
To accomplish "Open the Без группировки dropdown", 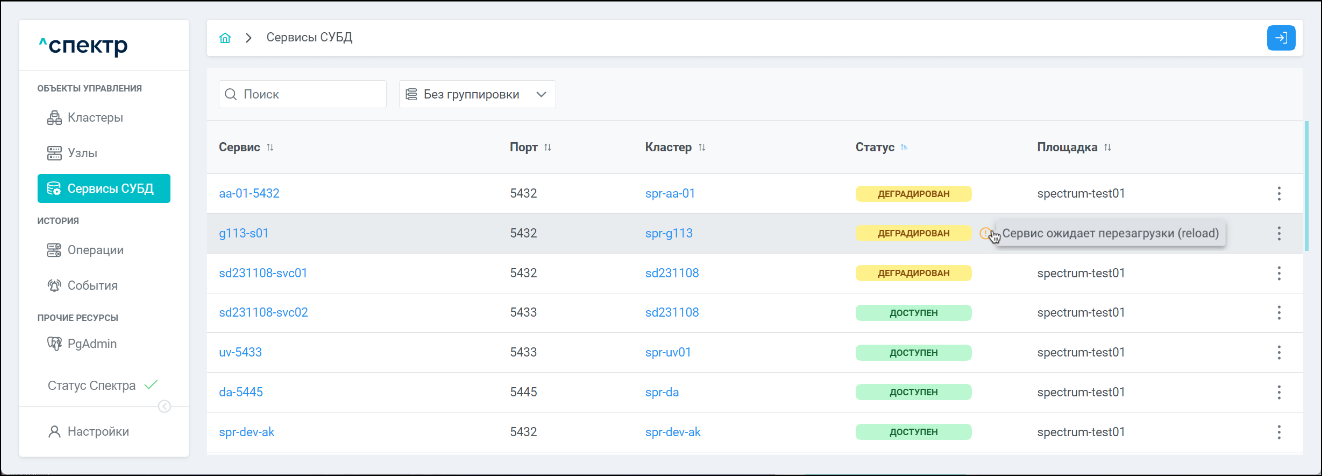I will click(477, 94).
